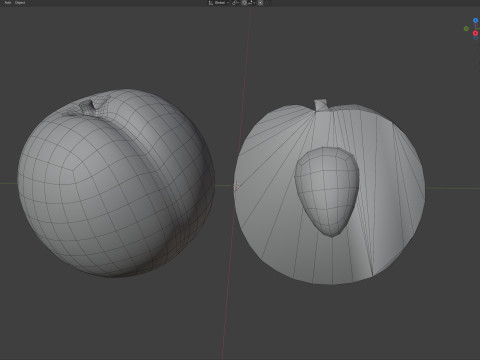Viewport: 480px width, 360px height.
Task: Select the whole peach mesh object
Action: (116, 183)
